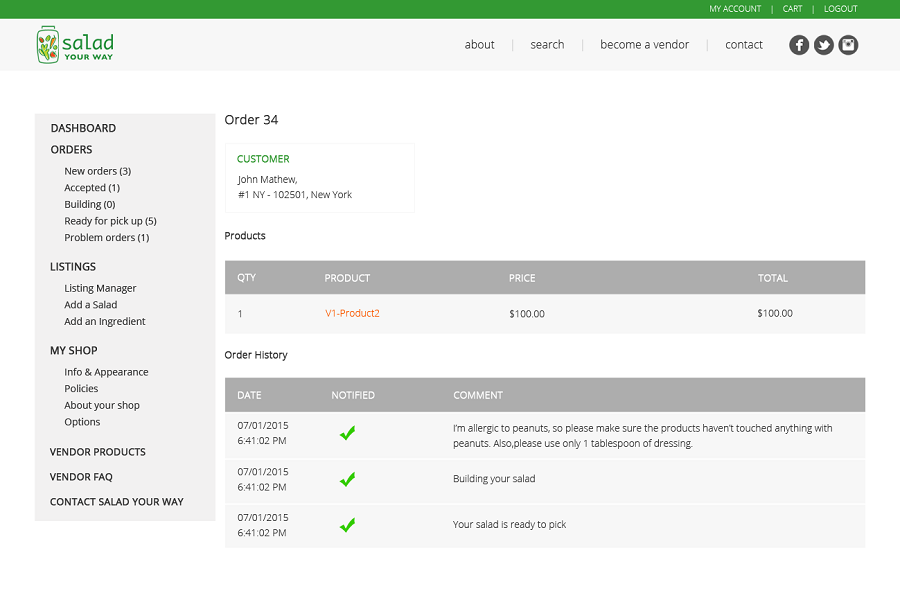This screenshot has height=599, width=900.
Task: Open the V1-Product2 product link
Action: pos(352,313)
